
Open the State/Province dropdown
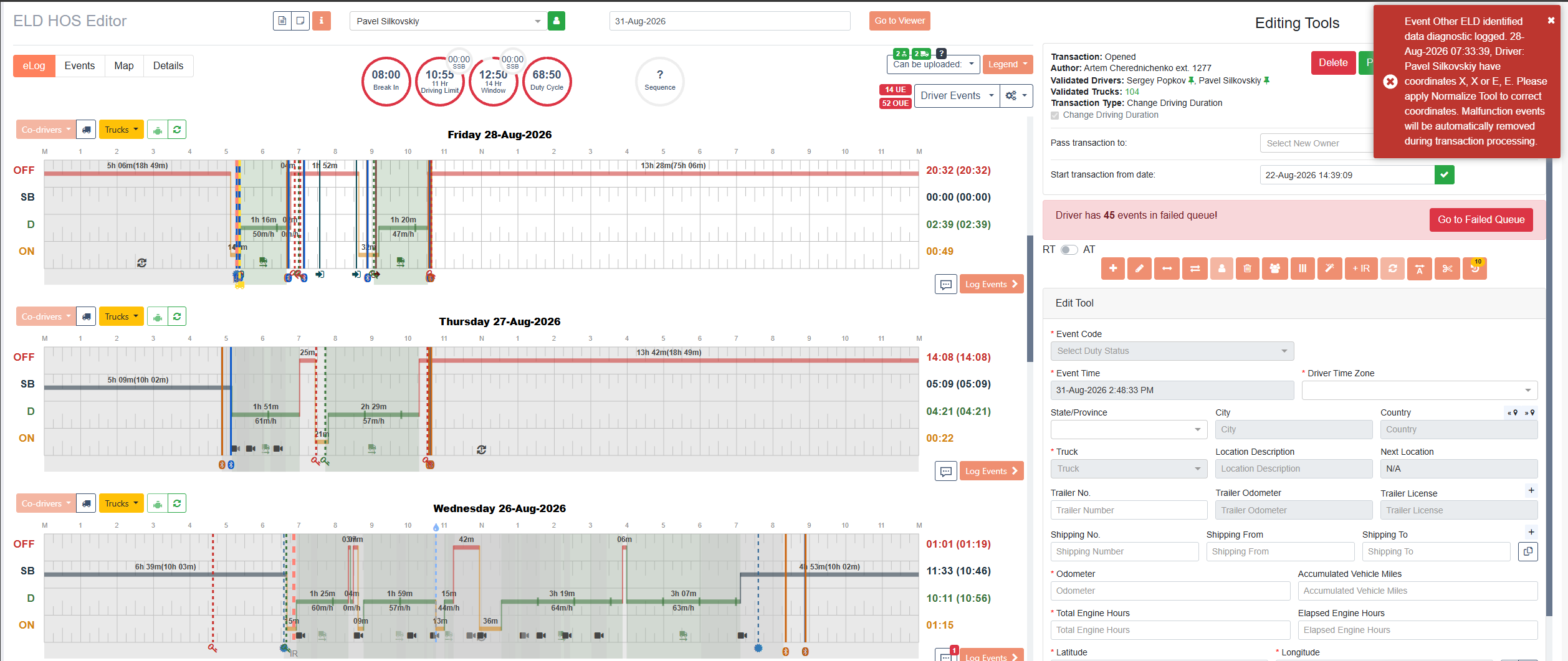1129,429
